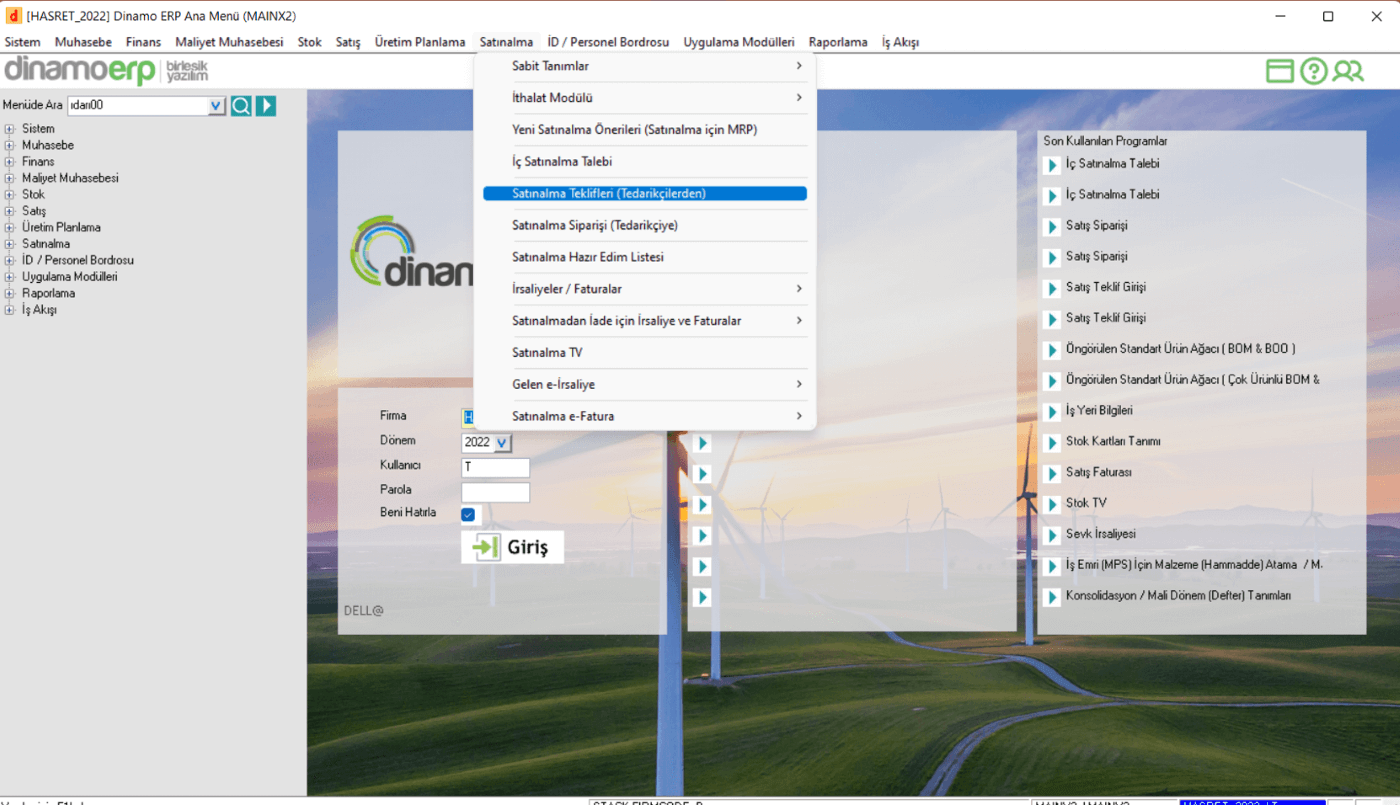The width and height of the screenshot is (1400, 805).
Task: Open the Sabit Tanımlar submenu
Action: pos(645,66)
